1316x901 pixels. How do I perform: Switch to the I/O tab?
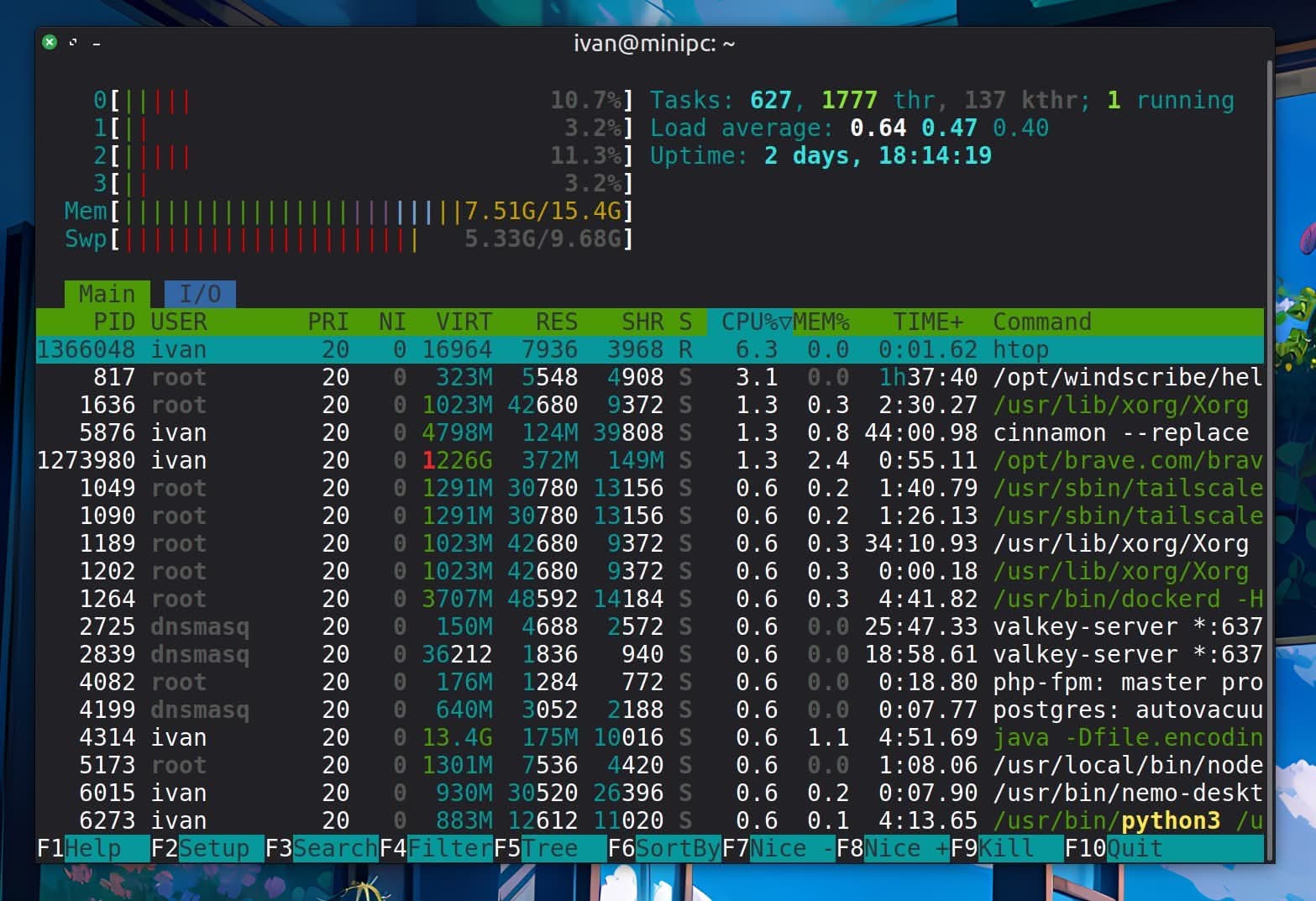click(x=200, y=294)
